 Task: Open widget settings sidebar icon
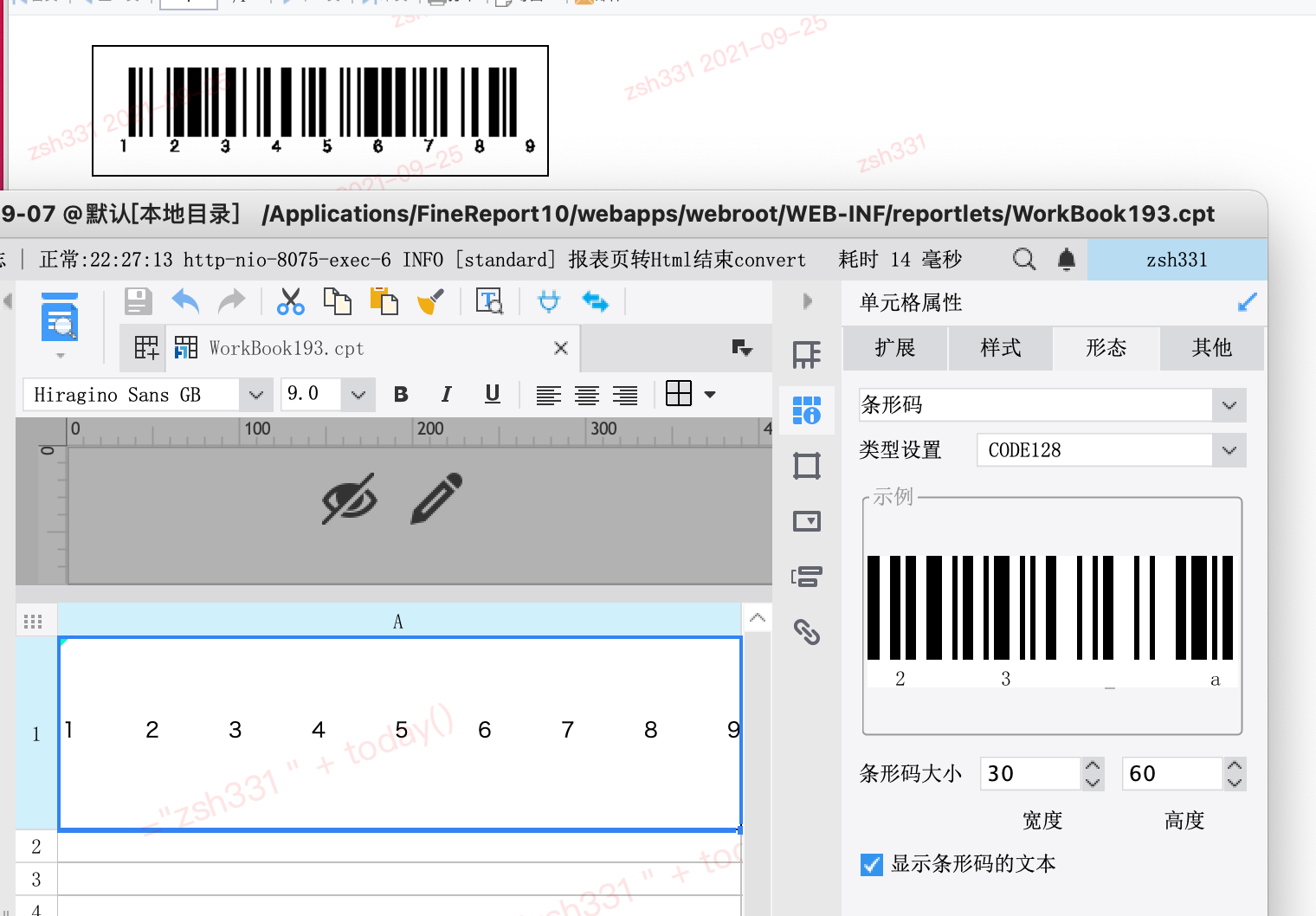807,521
